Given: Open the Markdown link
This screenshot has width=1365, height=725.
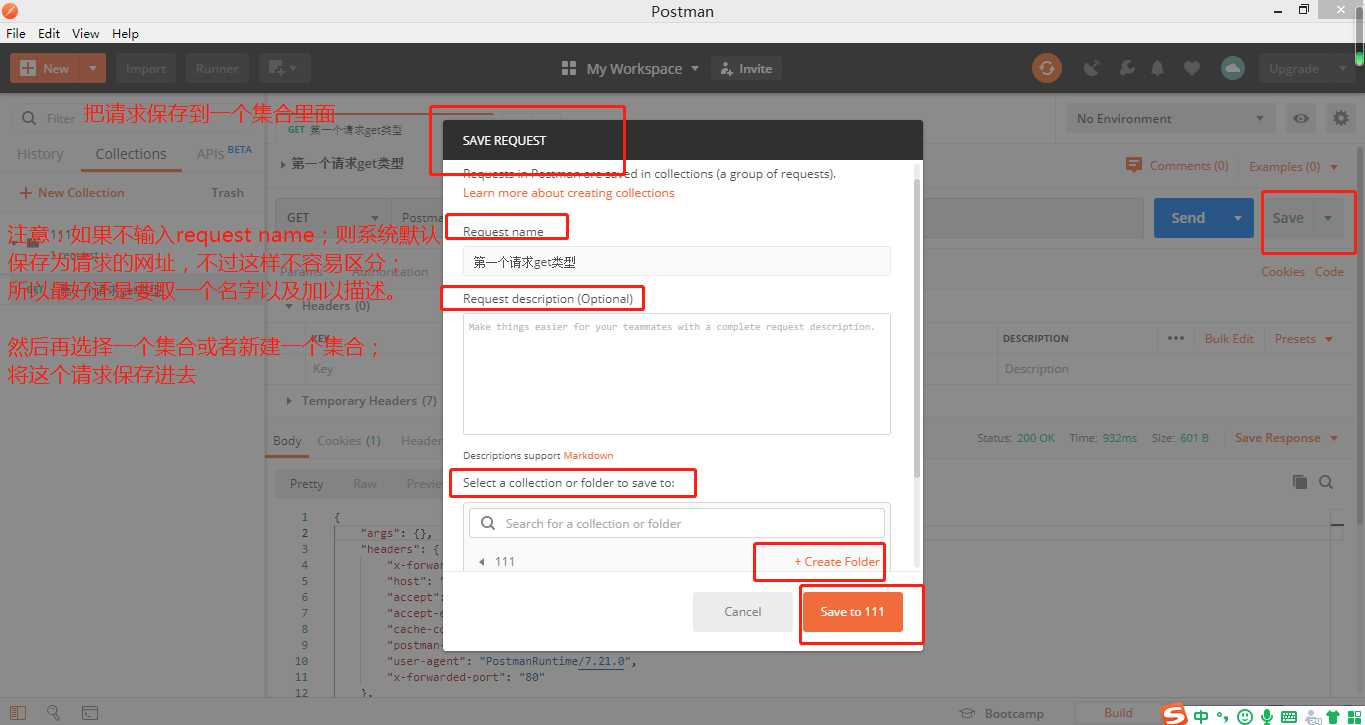Looking at the screenshot, I should (588, 456).
